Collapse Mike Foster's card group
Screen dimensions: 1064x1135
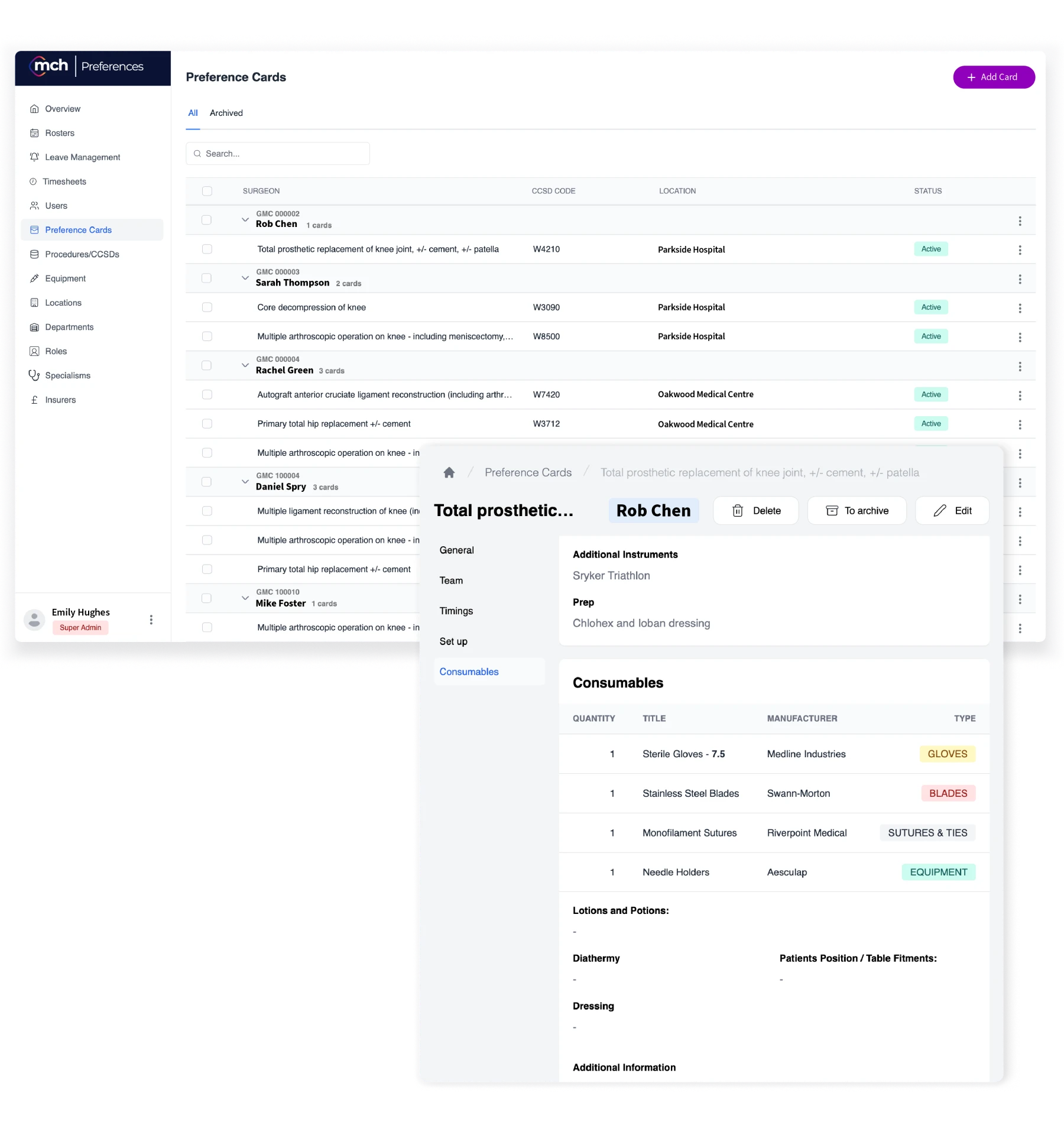pos(245,598)
